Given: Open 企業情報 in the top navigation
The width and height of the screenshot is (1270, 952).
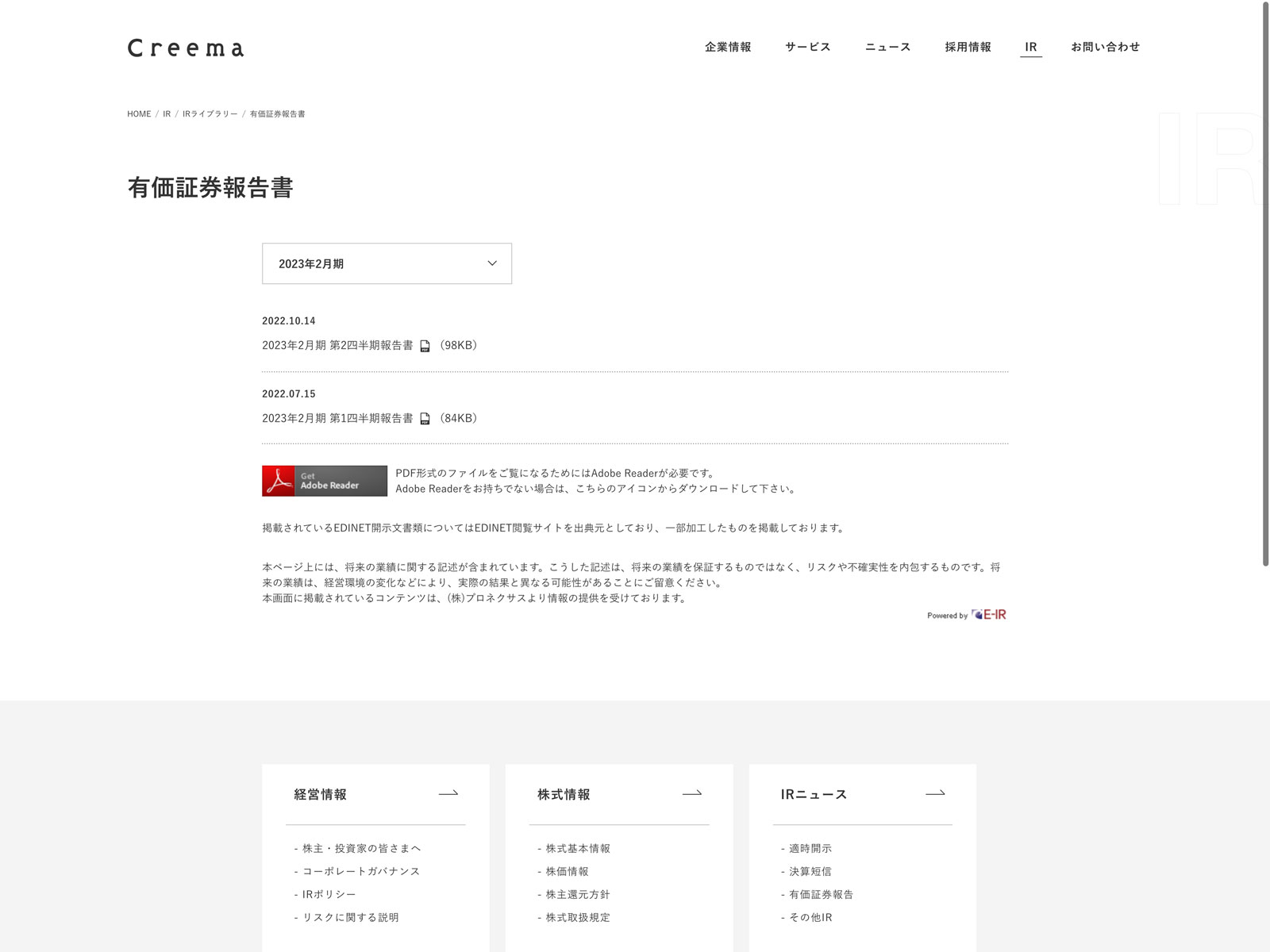Looking at the screenshot, I should [728, 47].
